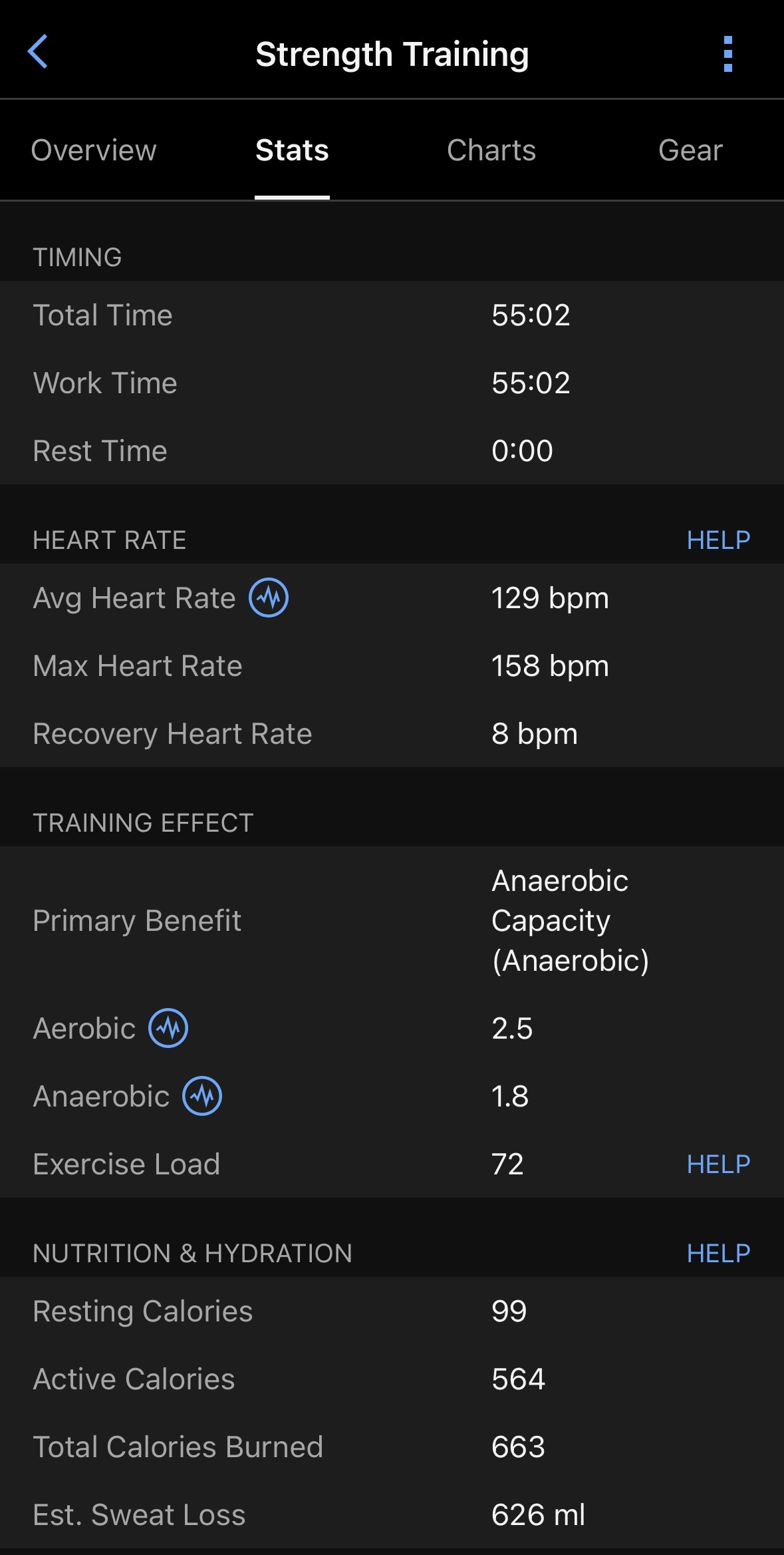Viewport: 784px width, 1555px height.
Task: Tap the Primary Benefit row
Action: (x=392, y=921)
